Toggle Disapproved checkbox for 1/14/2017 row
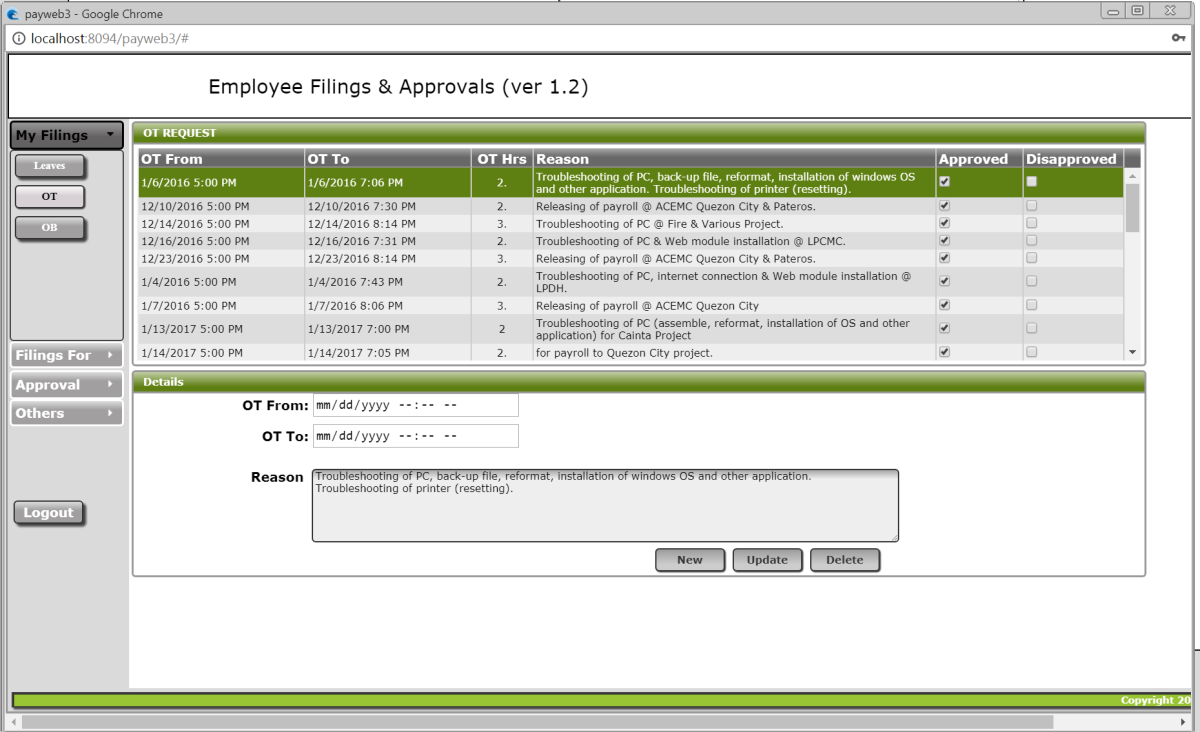 (x=1032, y=352)
